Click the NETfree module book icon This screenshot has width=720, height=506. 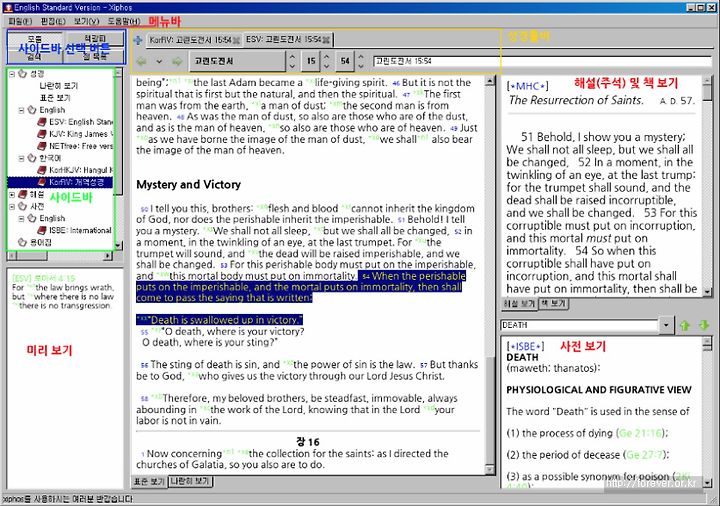click(x=42, y=146)
